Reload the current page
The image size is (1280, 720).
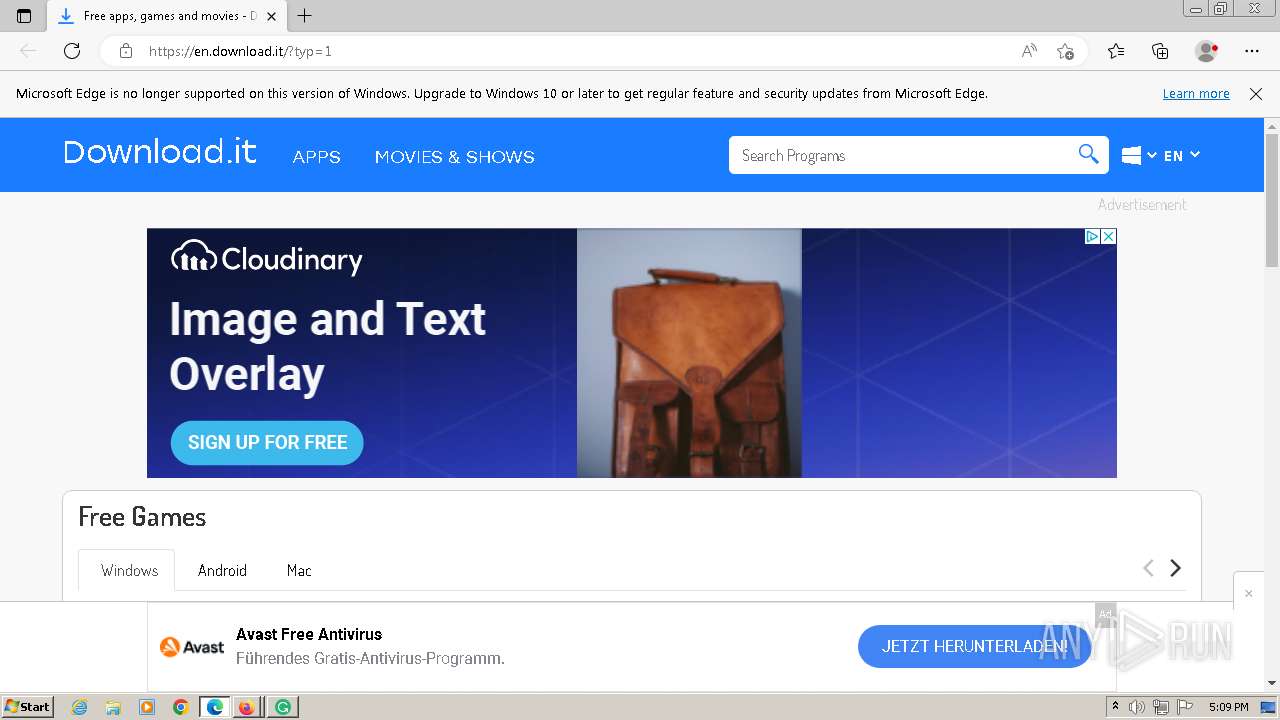(72, 51)
